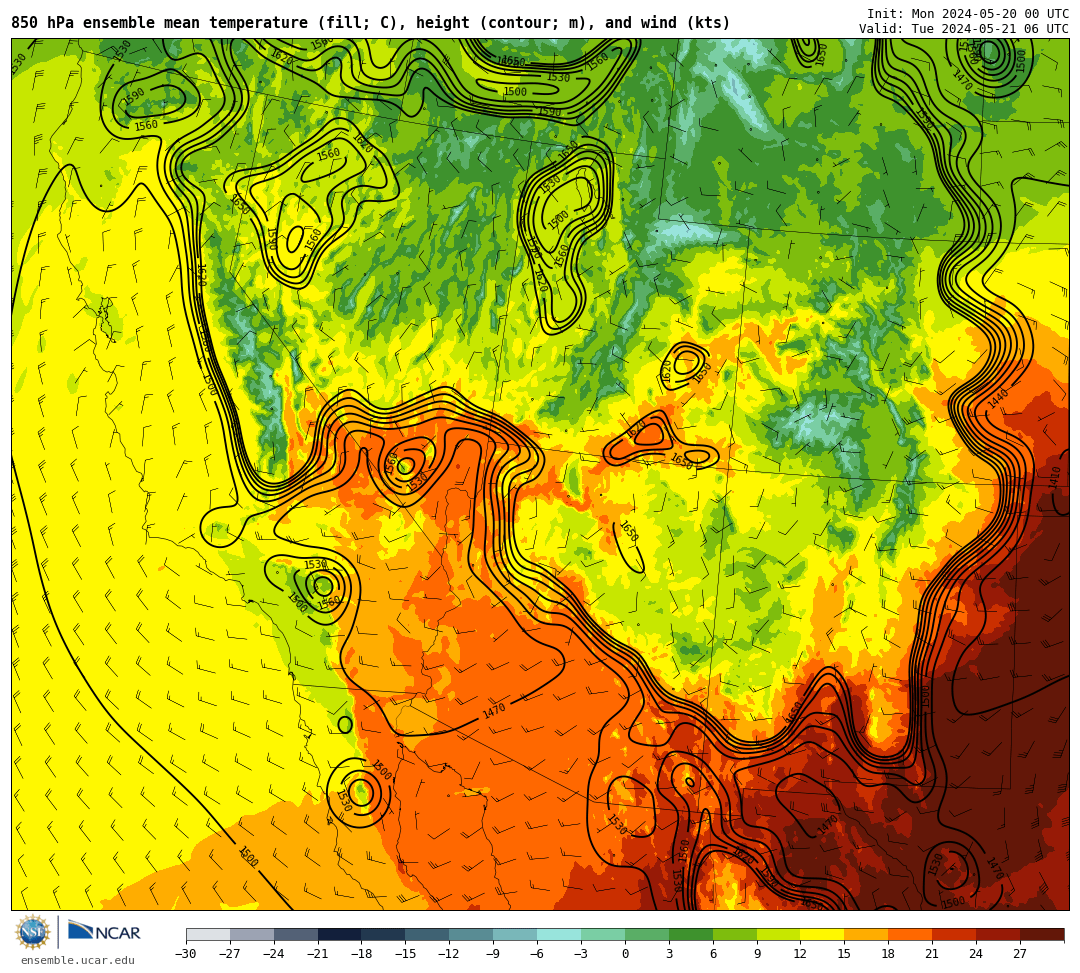Click the 15 colorbar tick label
The height and width of the screenshot is (973, 1080).
[x=845, y=954]
